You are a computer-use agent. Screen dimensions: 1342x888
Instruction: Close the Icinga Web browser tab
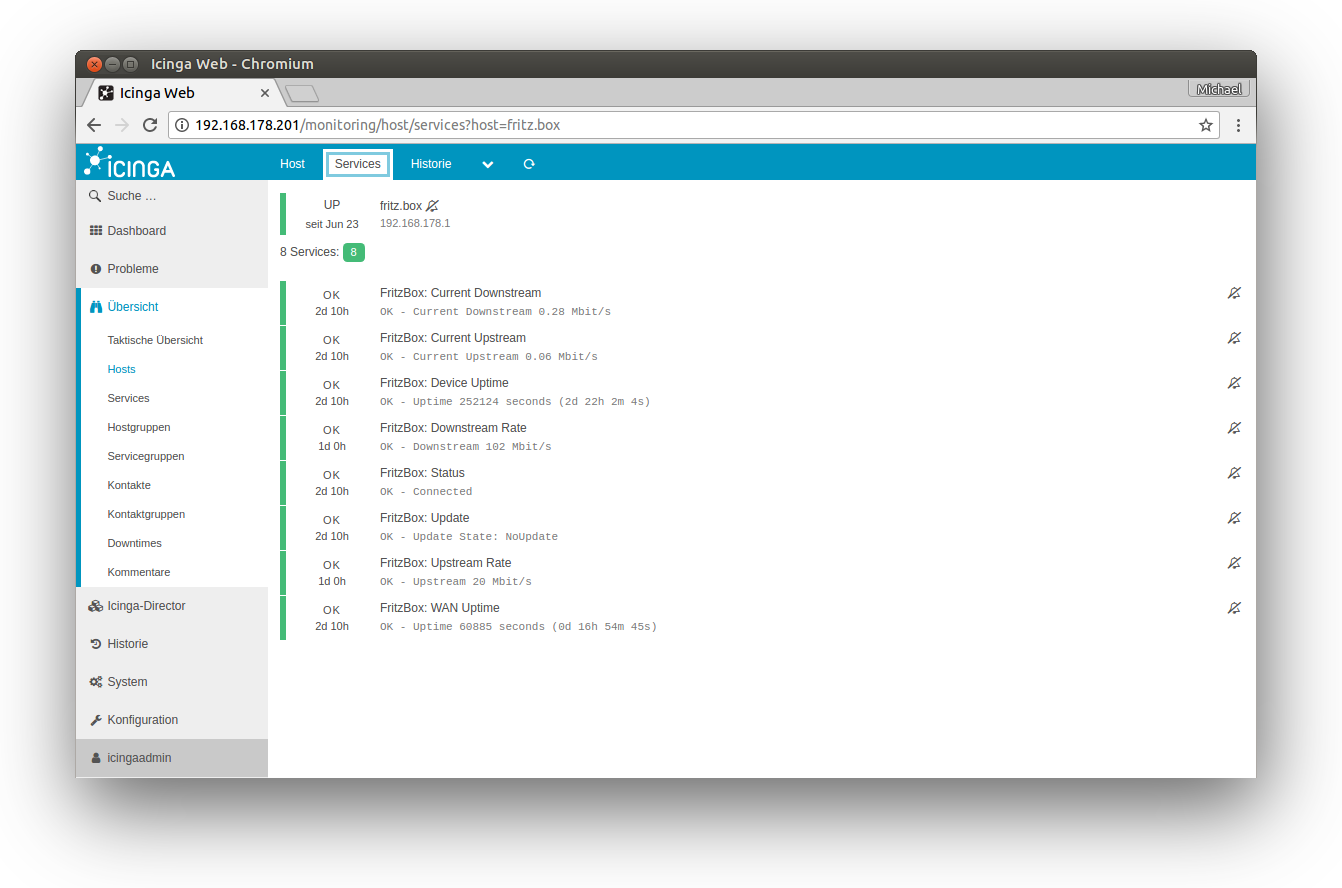pyautogui.click(x=265, y=93)
